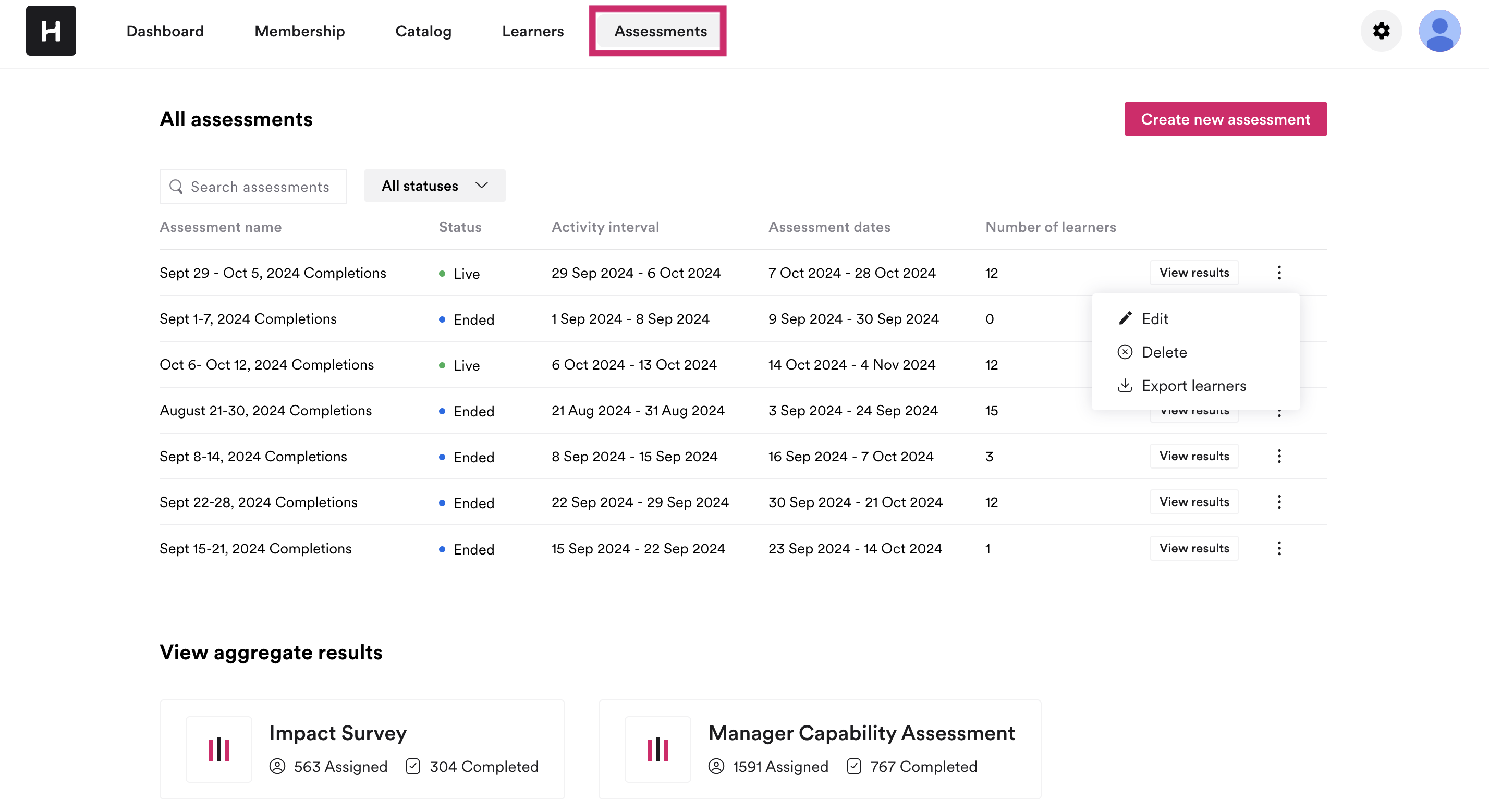Click the Live status of Oct 6- Oct 12 row
This screenshot has height=812, width=1489.
click(x=459, y=366)
